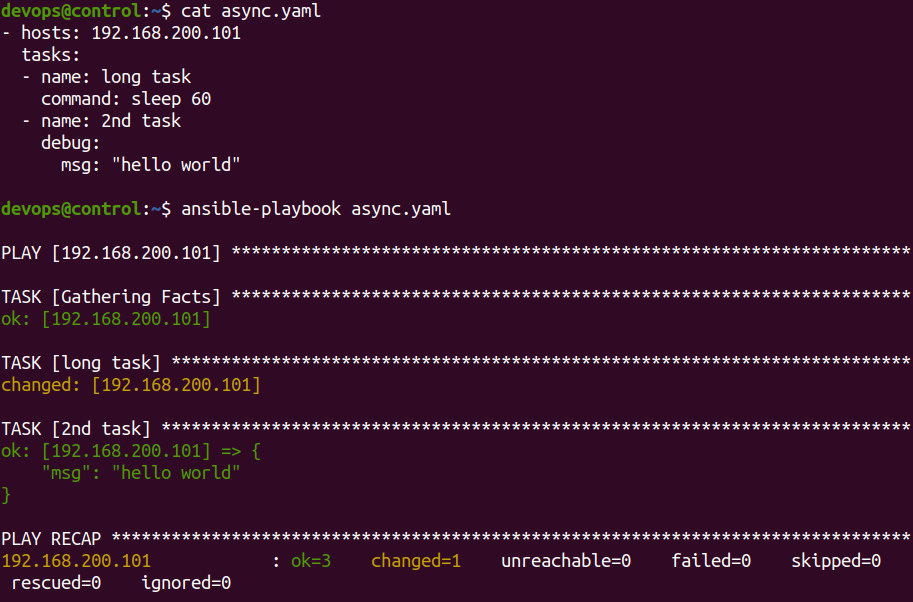Click the second 'devops@control' prompt before ansible-playbook
Screen dimensions: 913x602
(x=71, y=209)
